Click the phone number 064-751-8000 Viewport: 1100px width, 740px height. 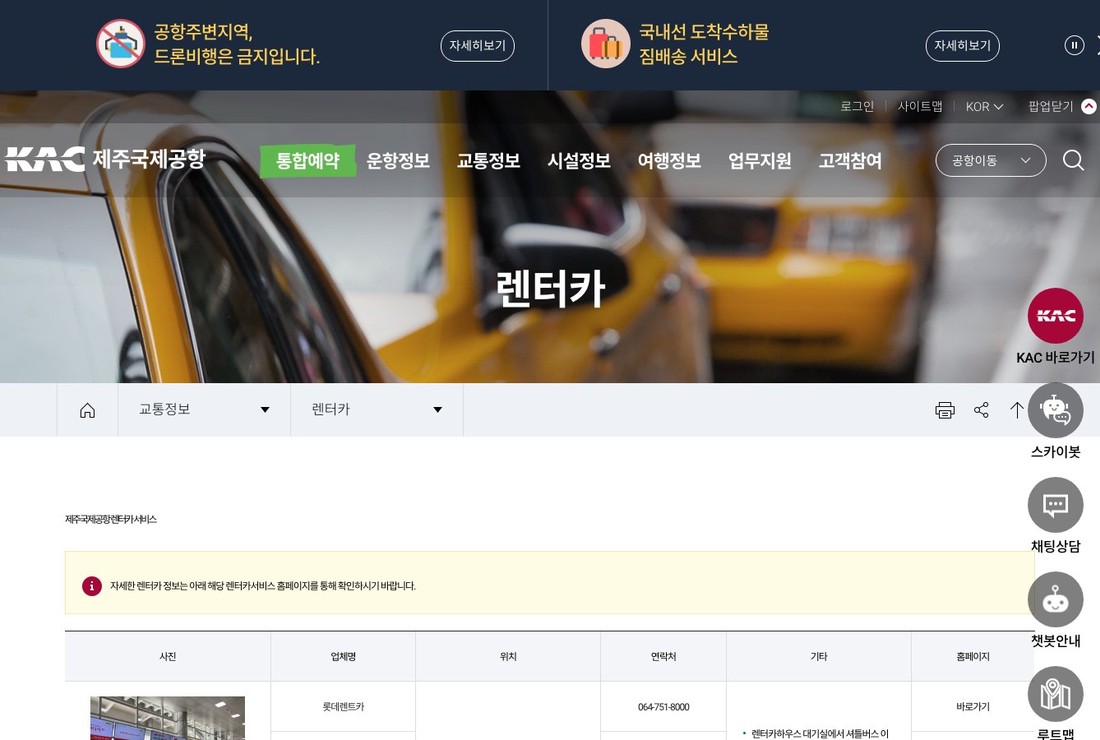pos(664,707)
